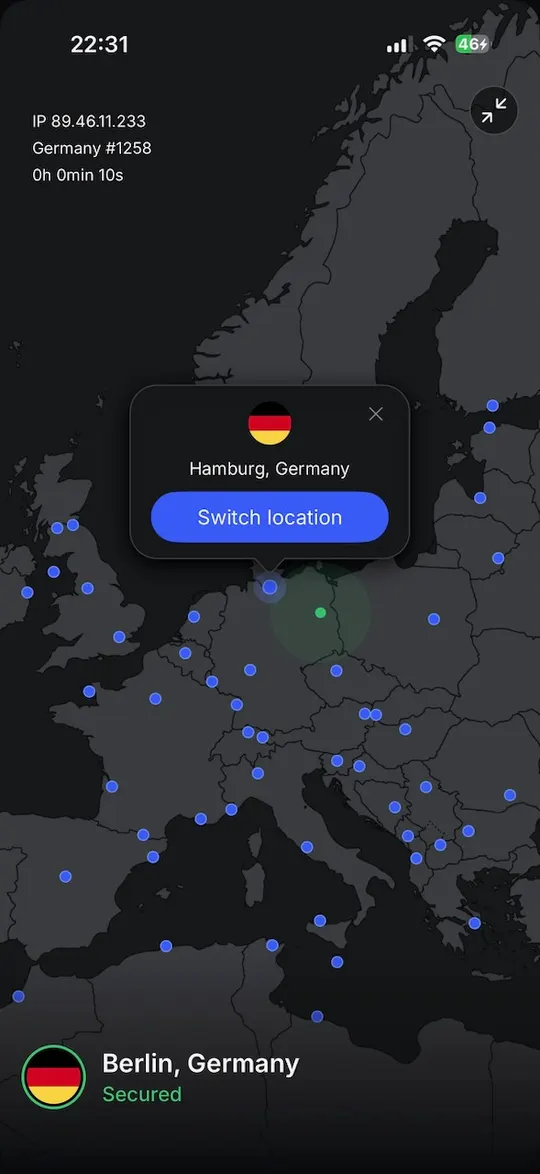Screen dimensions: 540x1174
Task: Select the server dot in Hungary
Action: (405, 729)
